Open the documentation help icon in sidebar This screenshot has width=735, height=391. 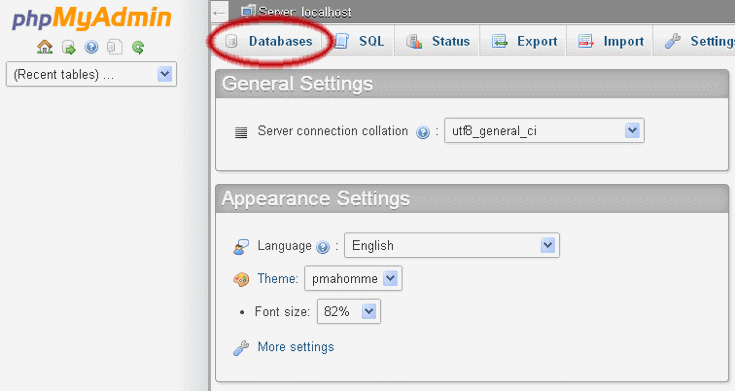point(91,47)
